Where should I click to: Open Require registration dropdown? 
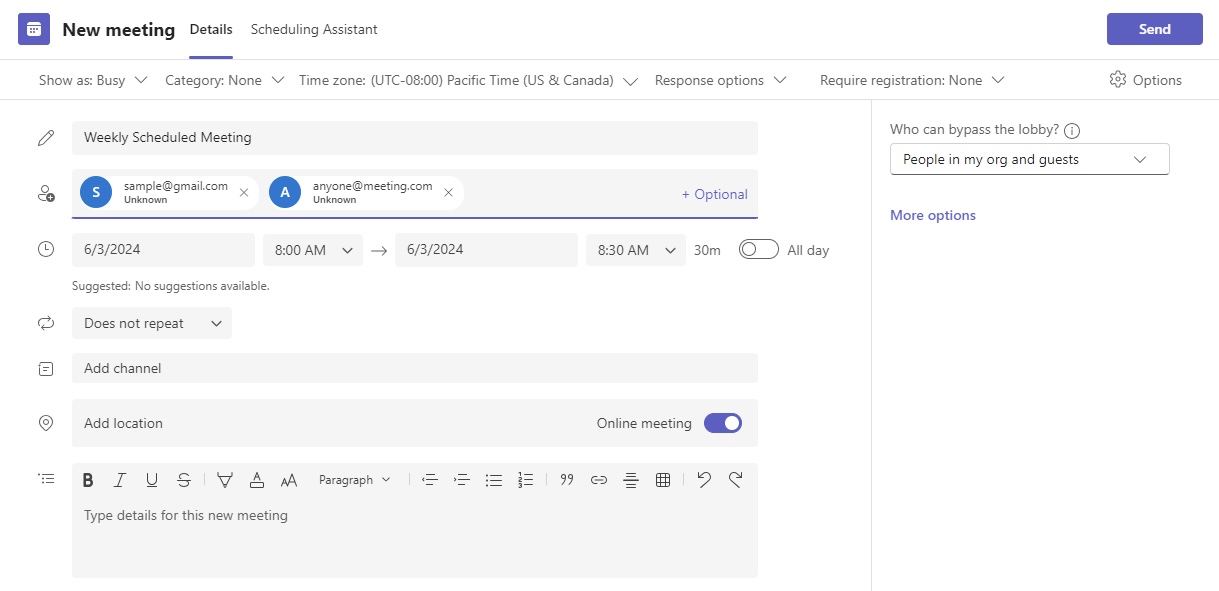[x=912, y=80]
